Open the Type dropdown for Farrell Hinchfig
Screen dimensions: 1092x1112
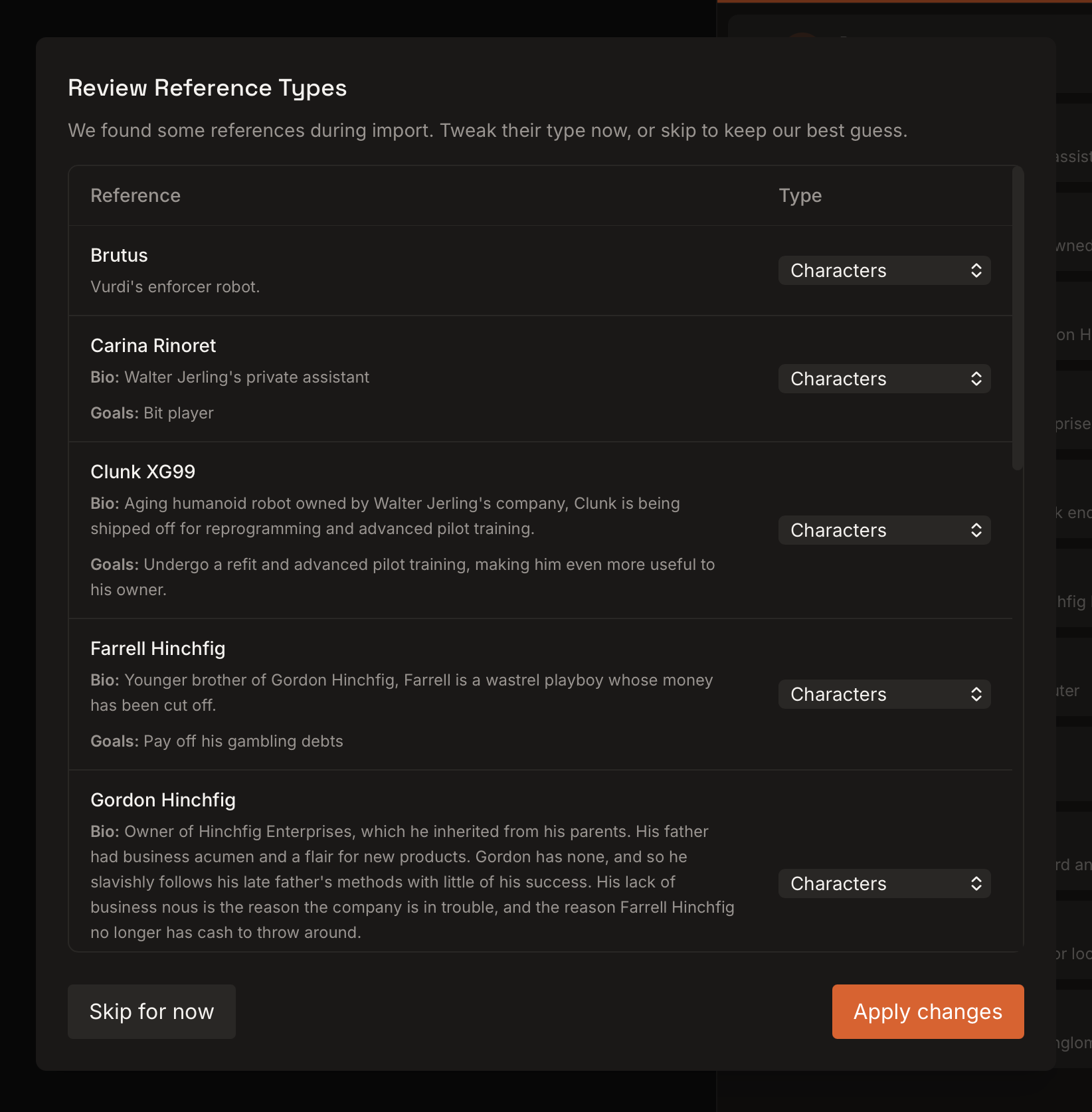click(883, 694)
